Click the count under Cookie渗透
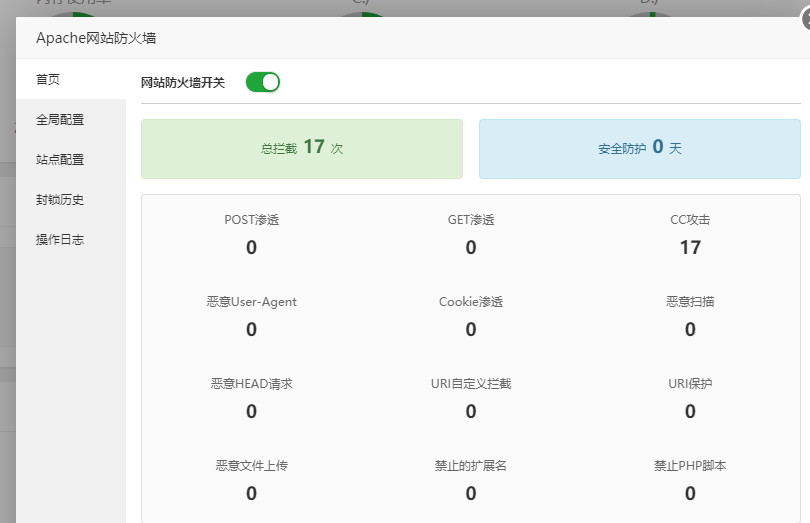Image resolution: width=810 pixels, height=523 pixels. point(471,329)
